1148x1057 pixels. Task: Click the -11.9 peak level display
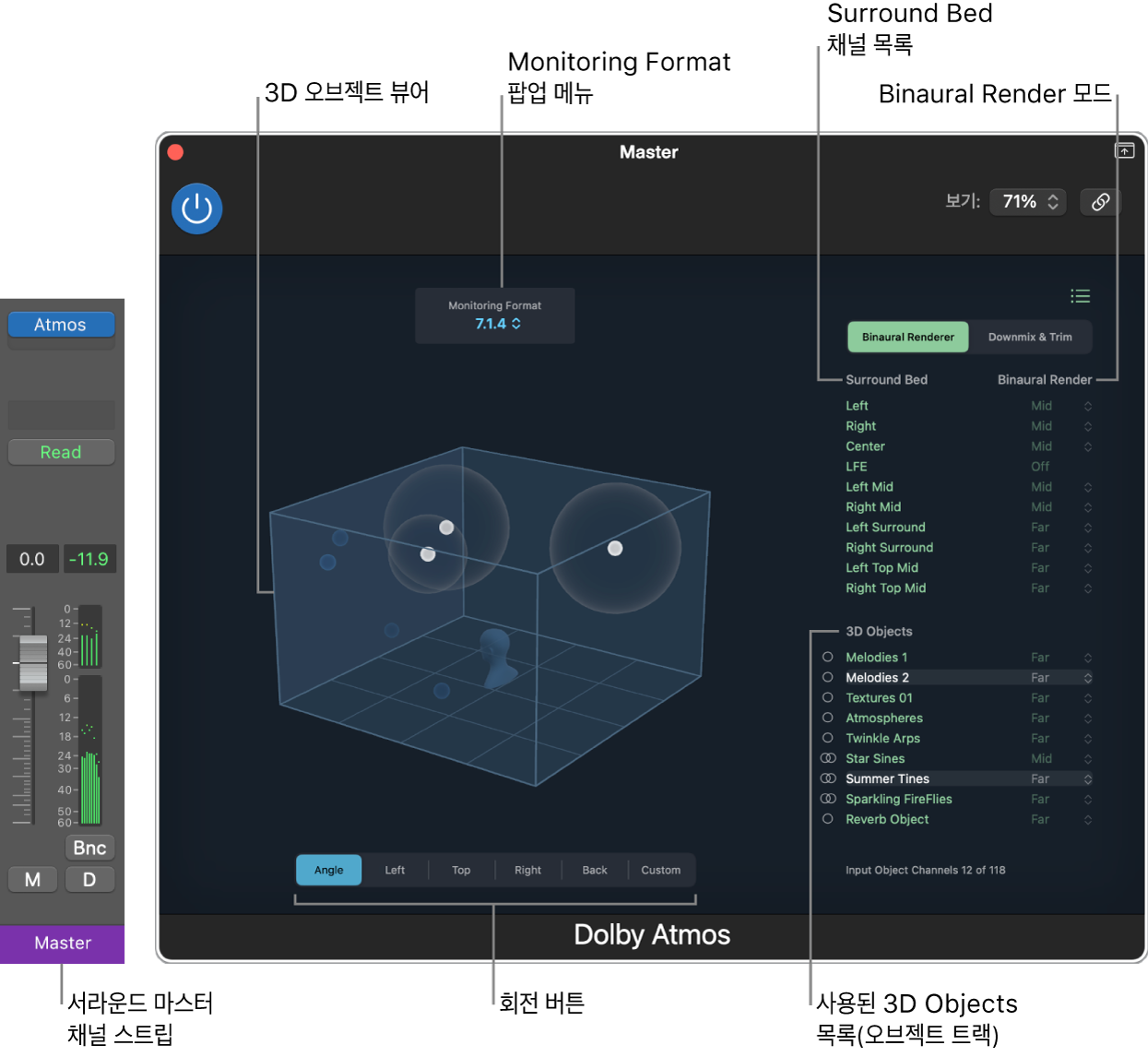pos(89,559)
